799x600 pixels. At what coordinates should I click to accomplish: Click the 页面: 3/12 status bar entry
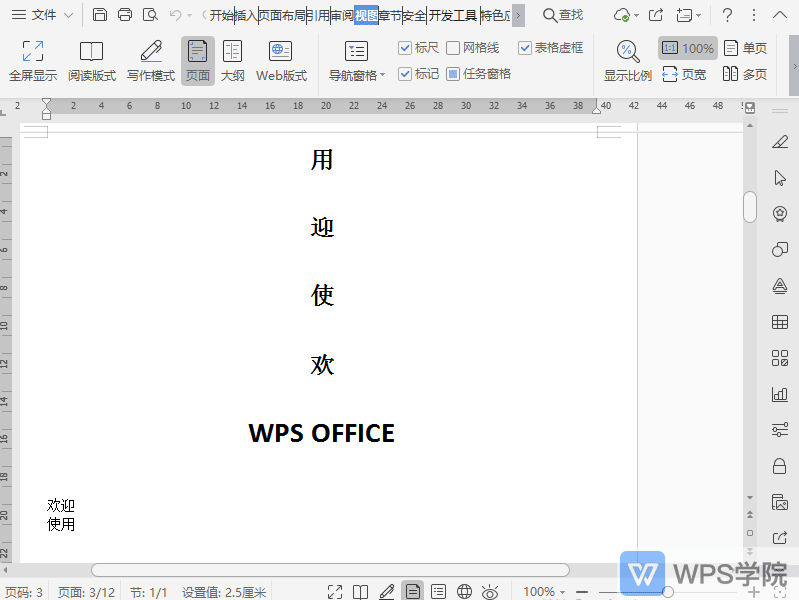pos(86,592)
